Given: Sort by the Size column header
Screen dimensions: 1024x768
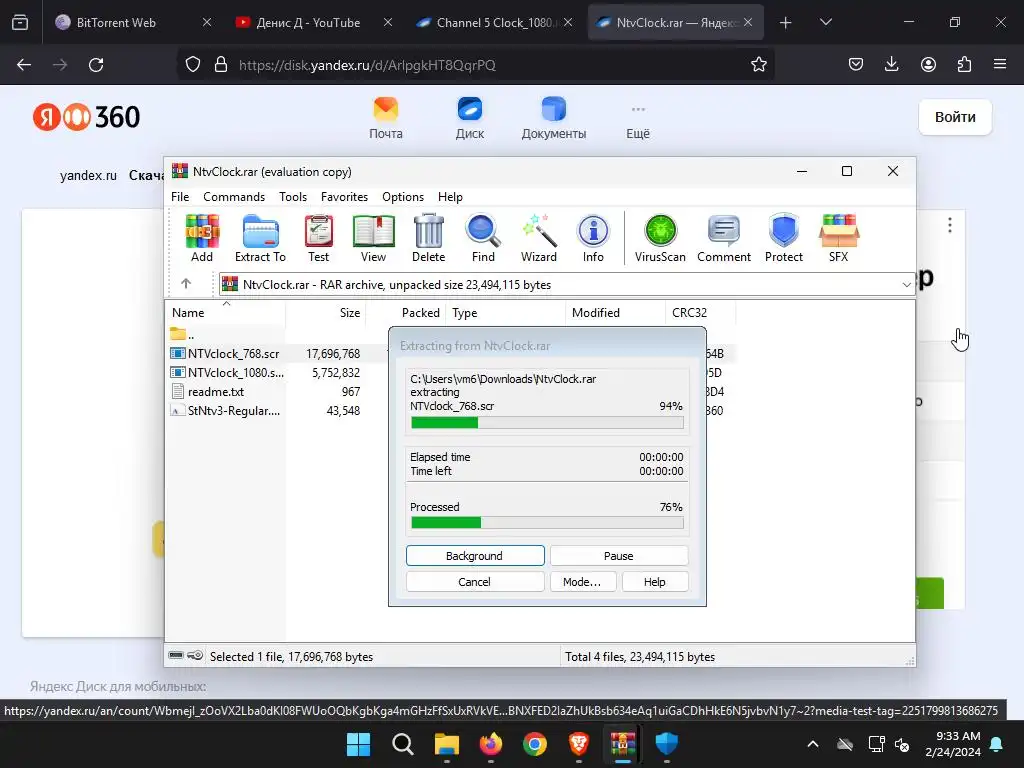Looking at the screenshot, I should click(325, 313).
